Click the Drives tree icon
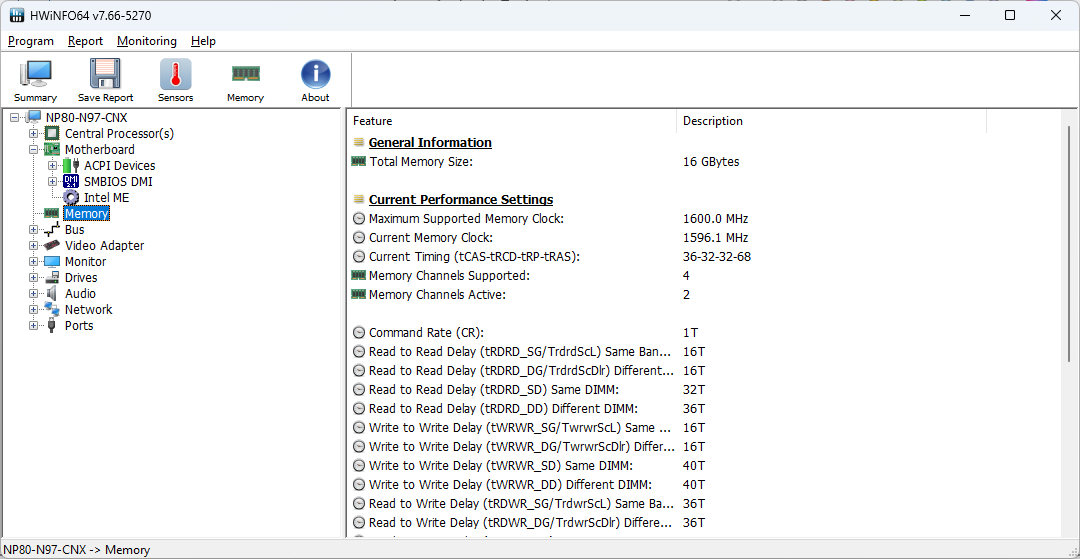This screenshot has width=1080, height=559. 52,277
